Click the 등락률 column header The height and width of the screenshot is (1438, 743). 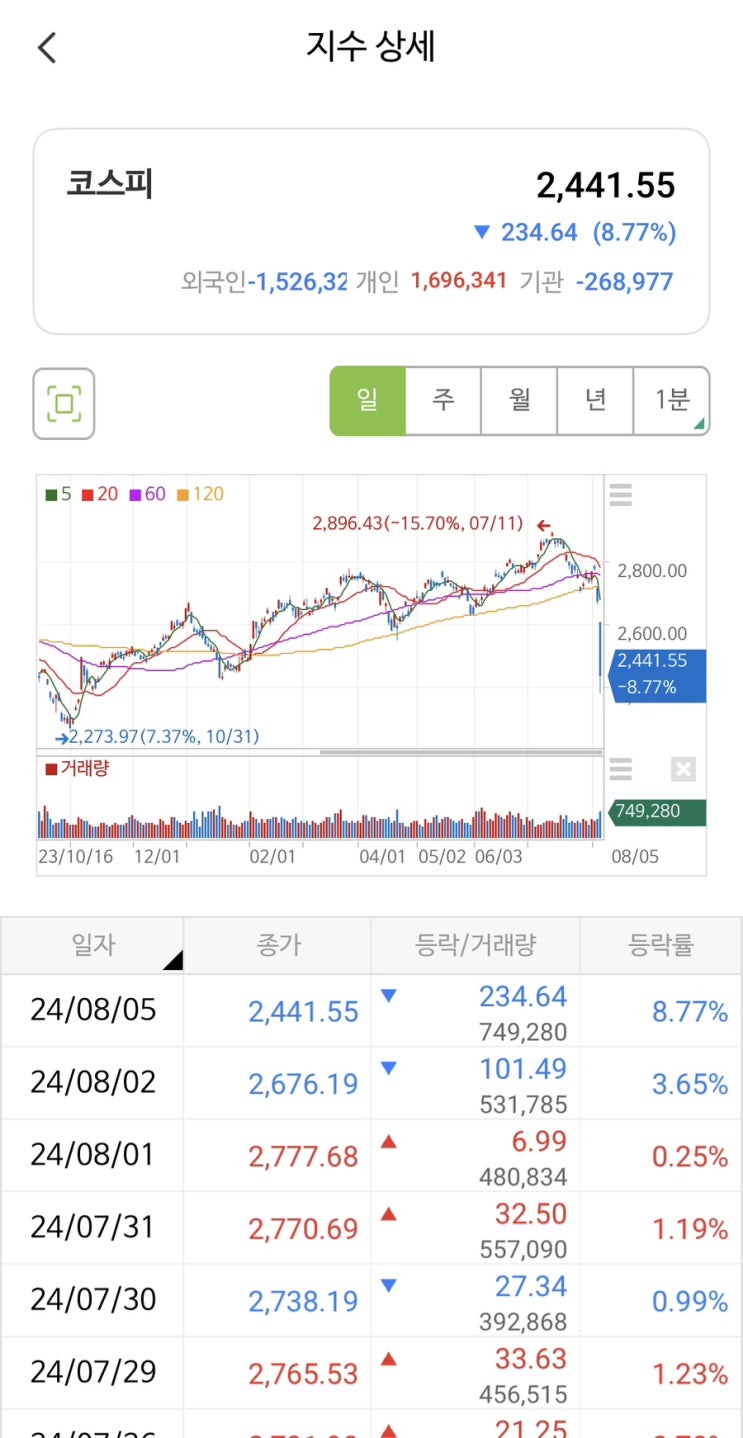(x=660, y=944)
